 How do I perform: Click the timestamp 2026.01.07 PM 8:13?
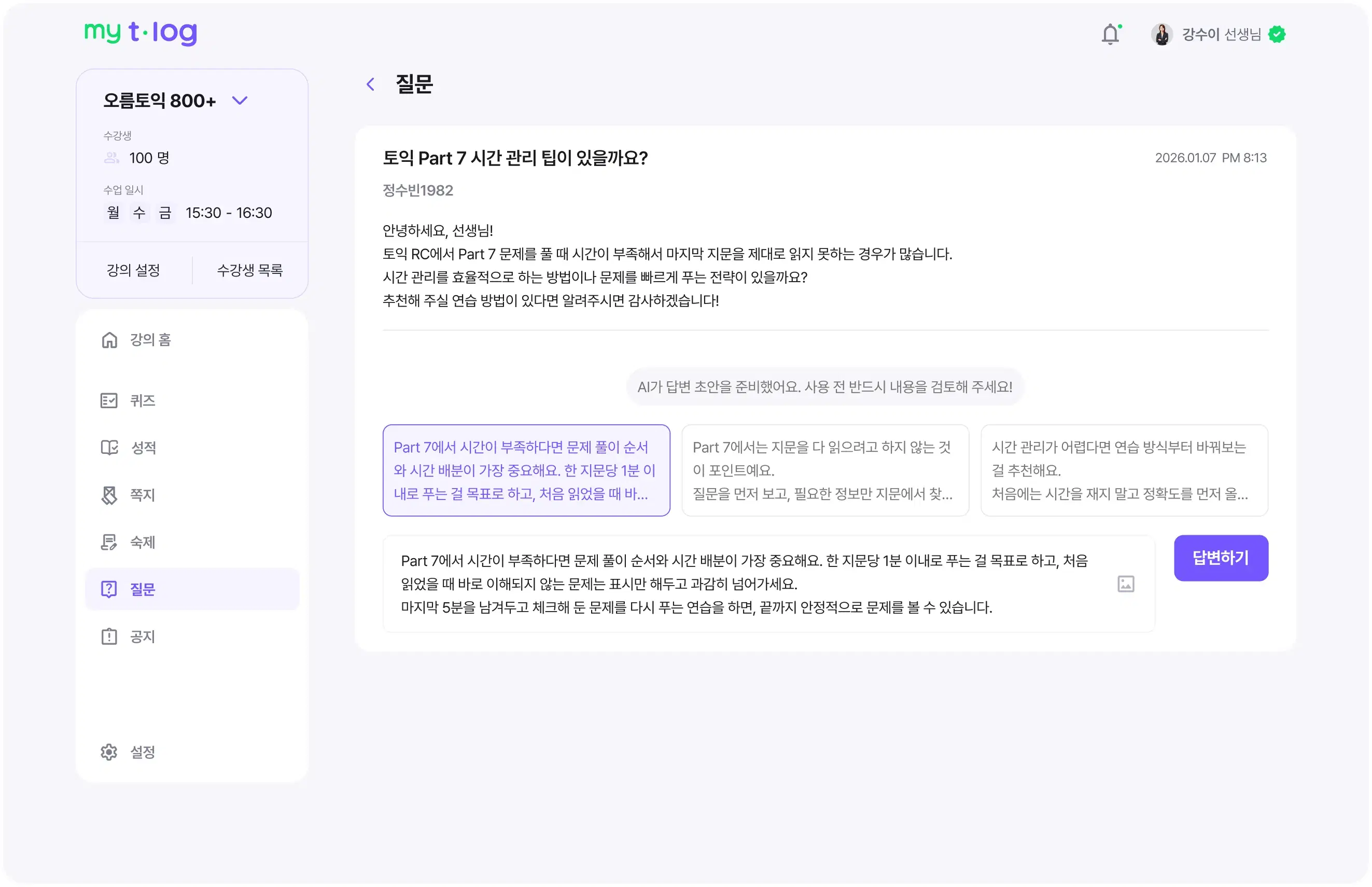[1211, 158]
